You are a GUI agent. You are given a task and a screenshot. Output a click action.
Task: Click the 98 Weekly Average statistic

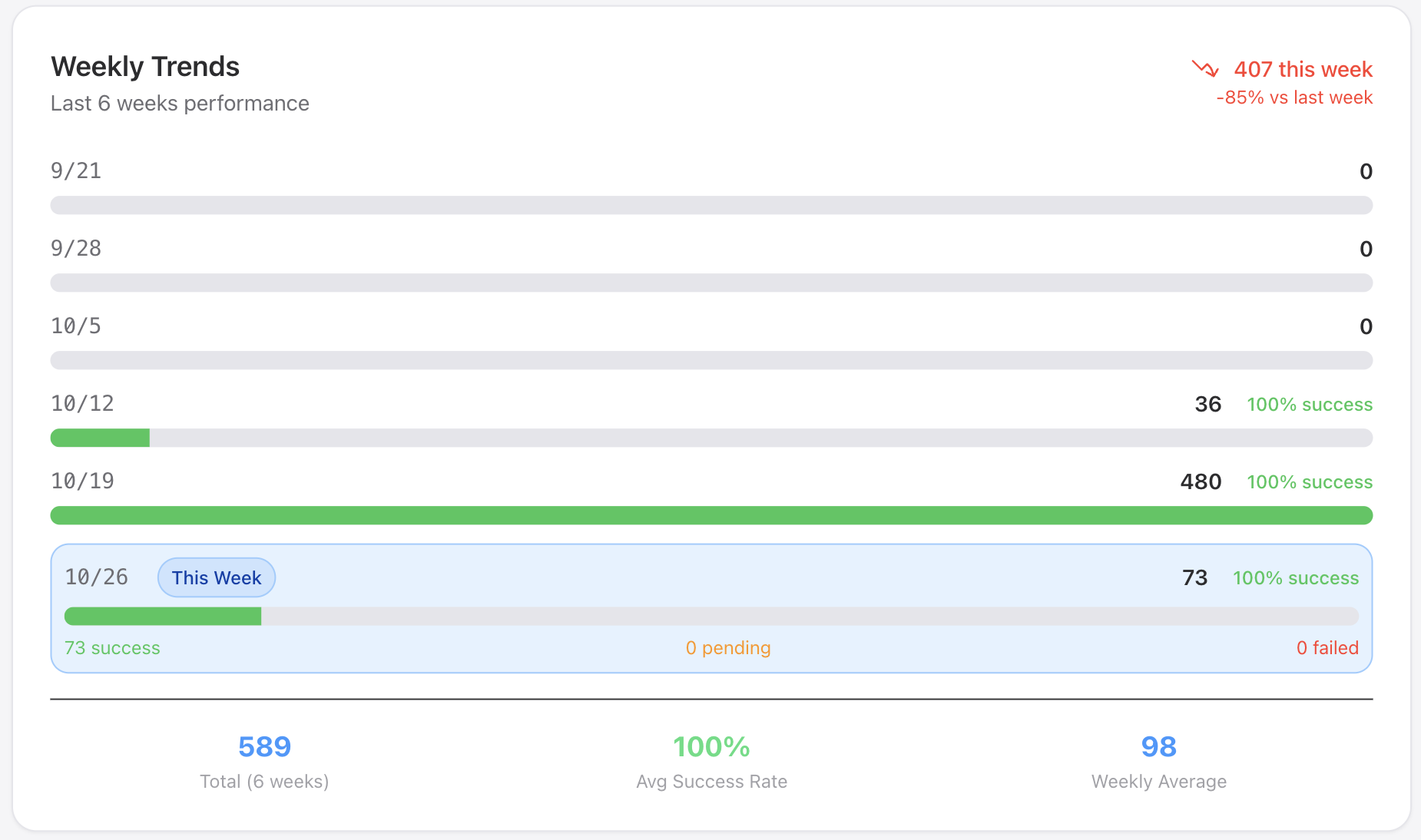point(1158,746)
